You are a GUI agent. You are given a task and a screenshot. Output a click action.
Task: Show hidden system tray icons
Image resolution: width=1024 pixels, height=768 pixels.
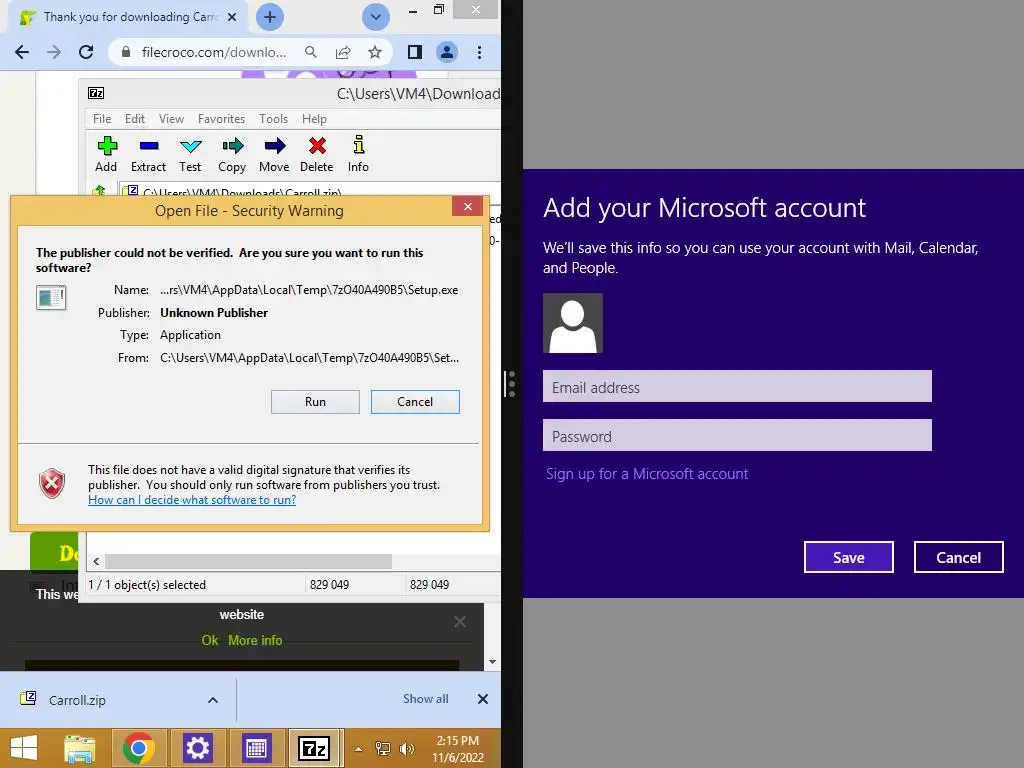click(x=359, y=749)
